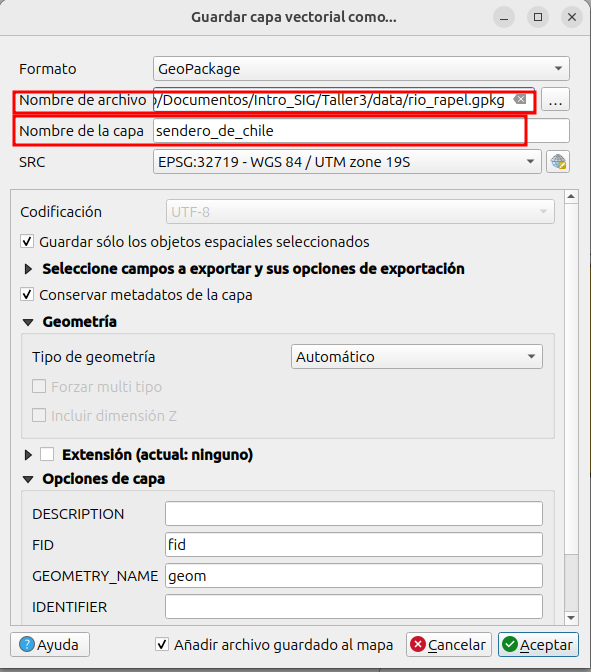Screen dimensions: 591x672
Task: Uncheck Conservar metadatos de la capa
Action: [27, 295]
